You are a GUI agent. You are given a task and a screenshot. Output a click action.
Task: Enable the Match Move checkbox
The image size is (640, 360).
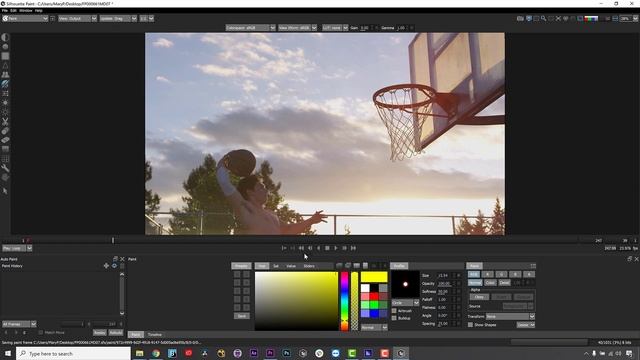40,332
